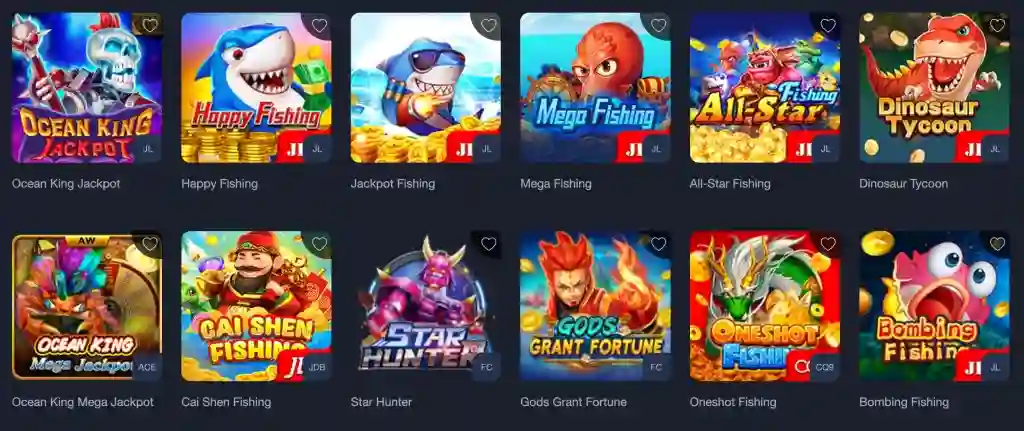Screen dimensions: 1024x431
Task: Click the JDB provider badge on Cai Shen Fishing
Action: pyautogui.click(x=317, y=367)
